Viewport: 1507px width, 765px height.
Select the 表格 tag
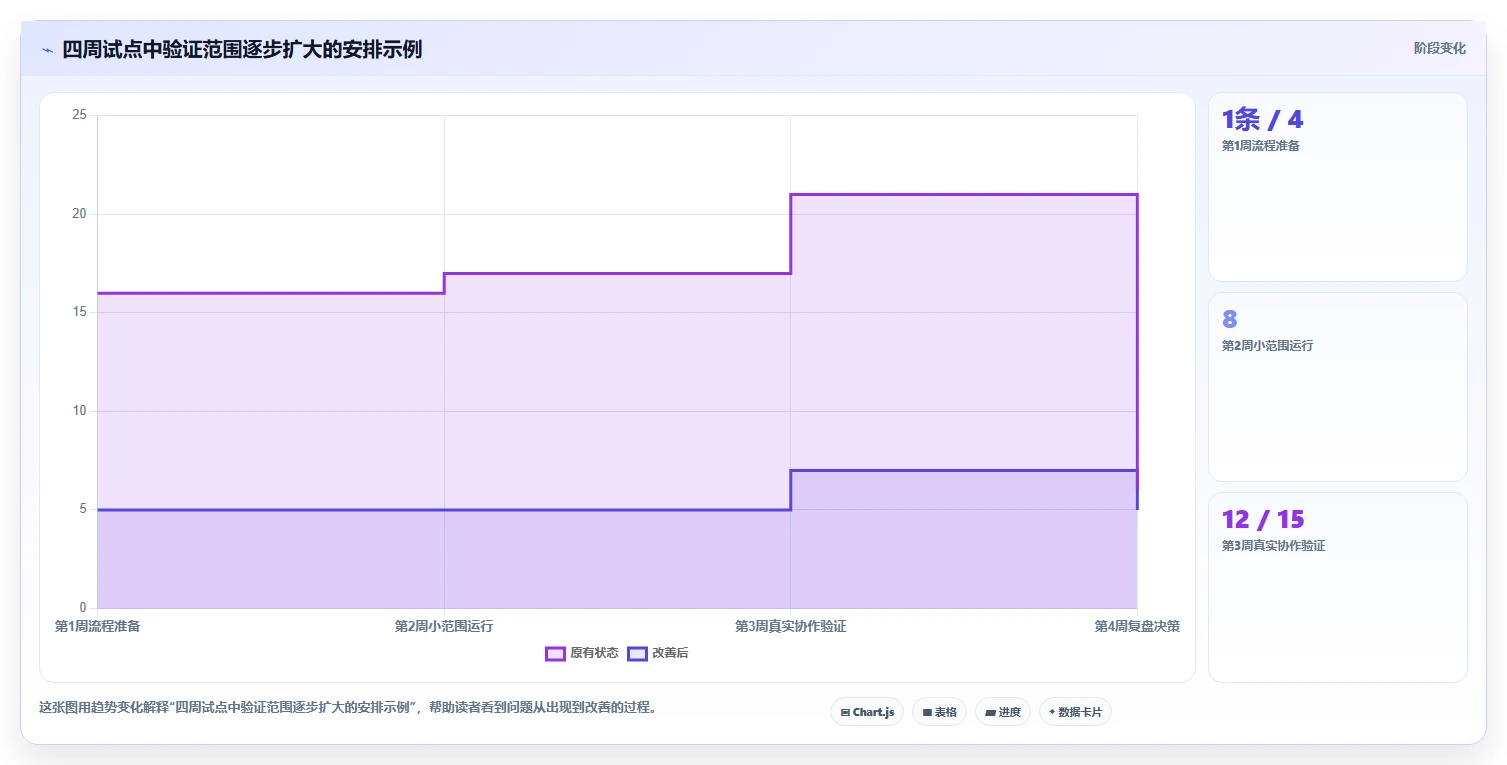click(x=939, y=712)
